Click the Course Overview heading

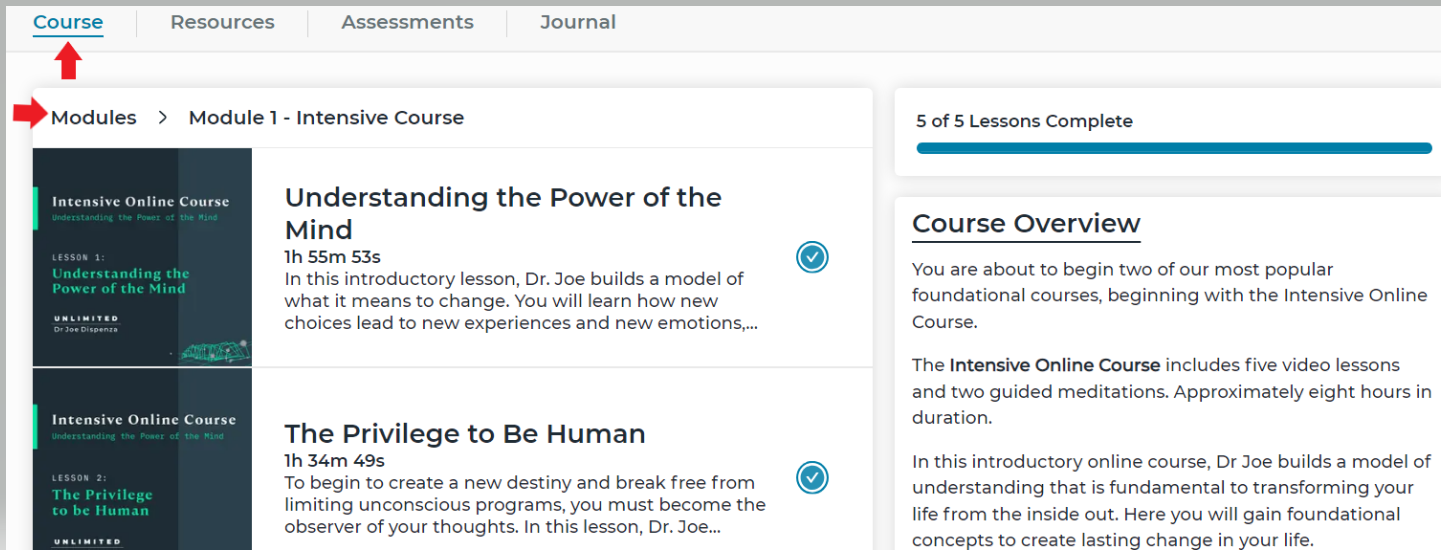pos(1026,223)
